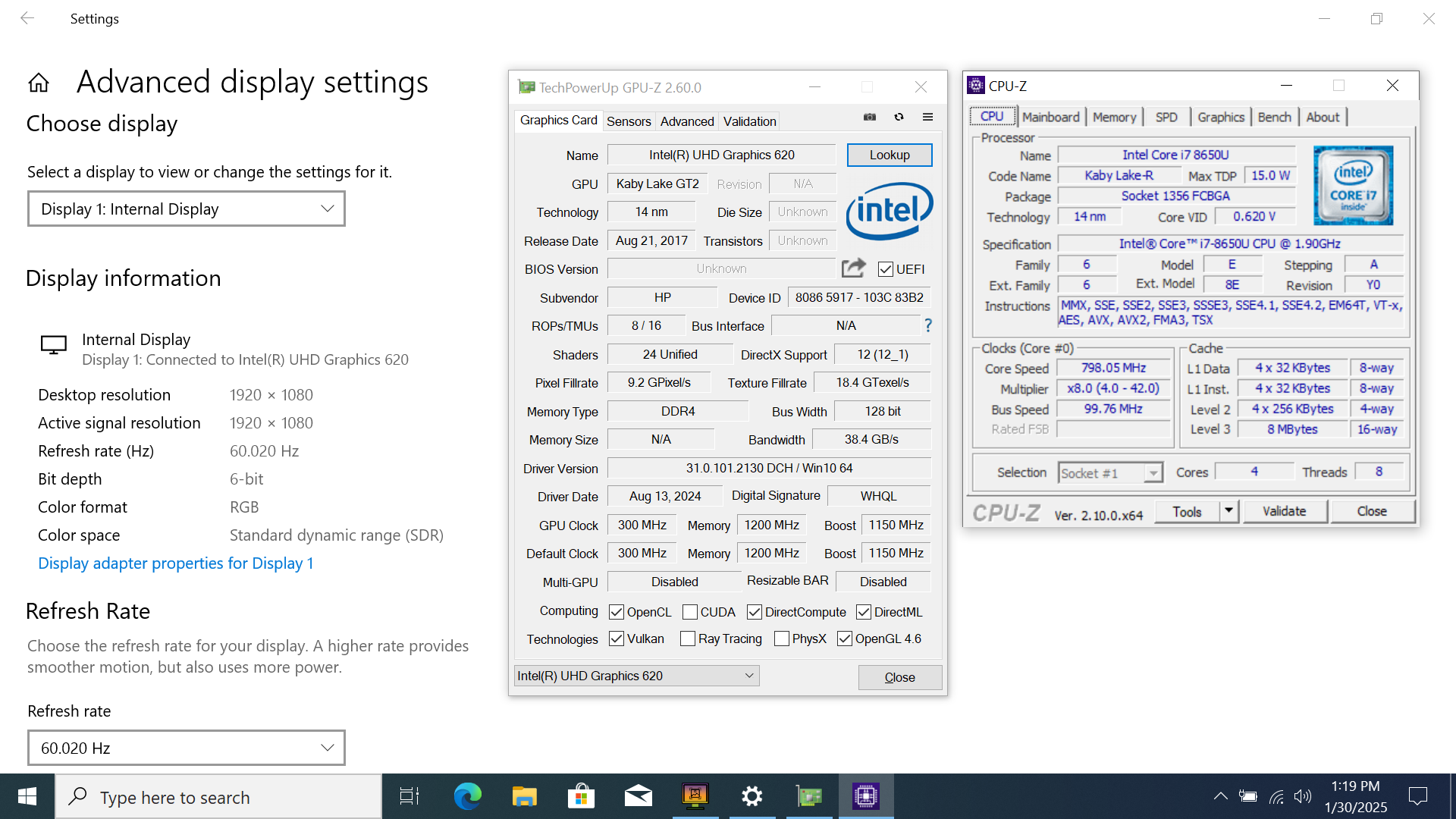
Task: Click the Wi-Fi network tray icon
Action: 1276,796
